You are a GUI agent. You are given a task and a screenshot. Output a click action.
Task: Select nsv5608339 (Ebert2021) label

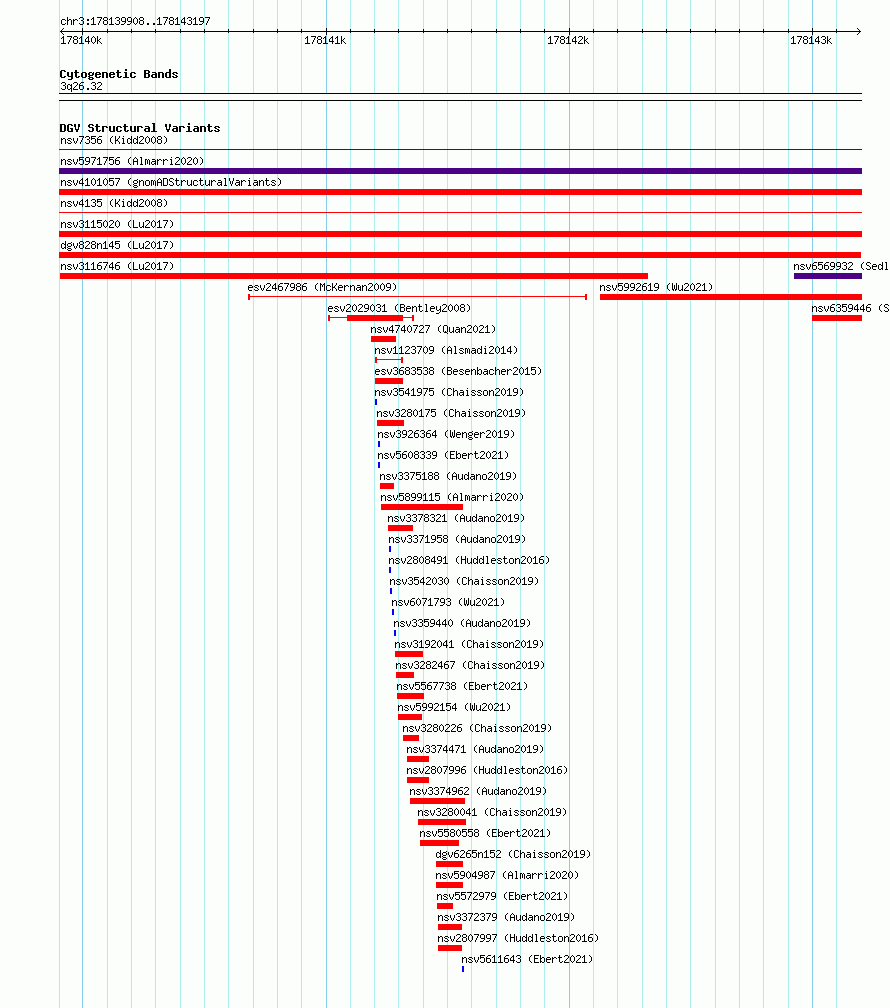click(443, 455)
